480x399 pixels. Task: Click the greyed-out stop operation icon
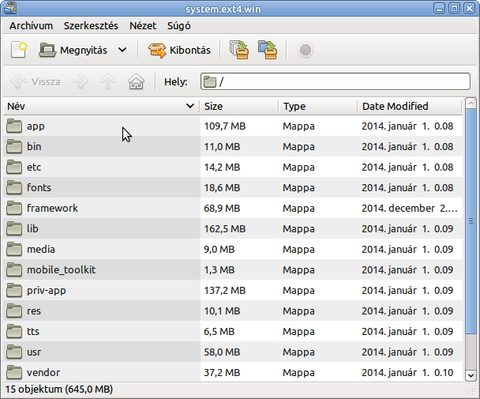tap(305, 50)
